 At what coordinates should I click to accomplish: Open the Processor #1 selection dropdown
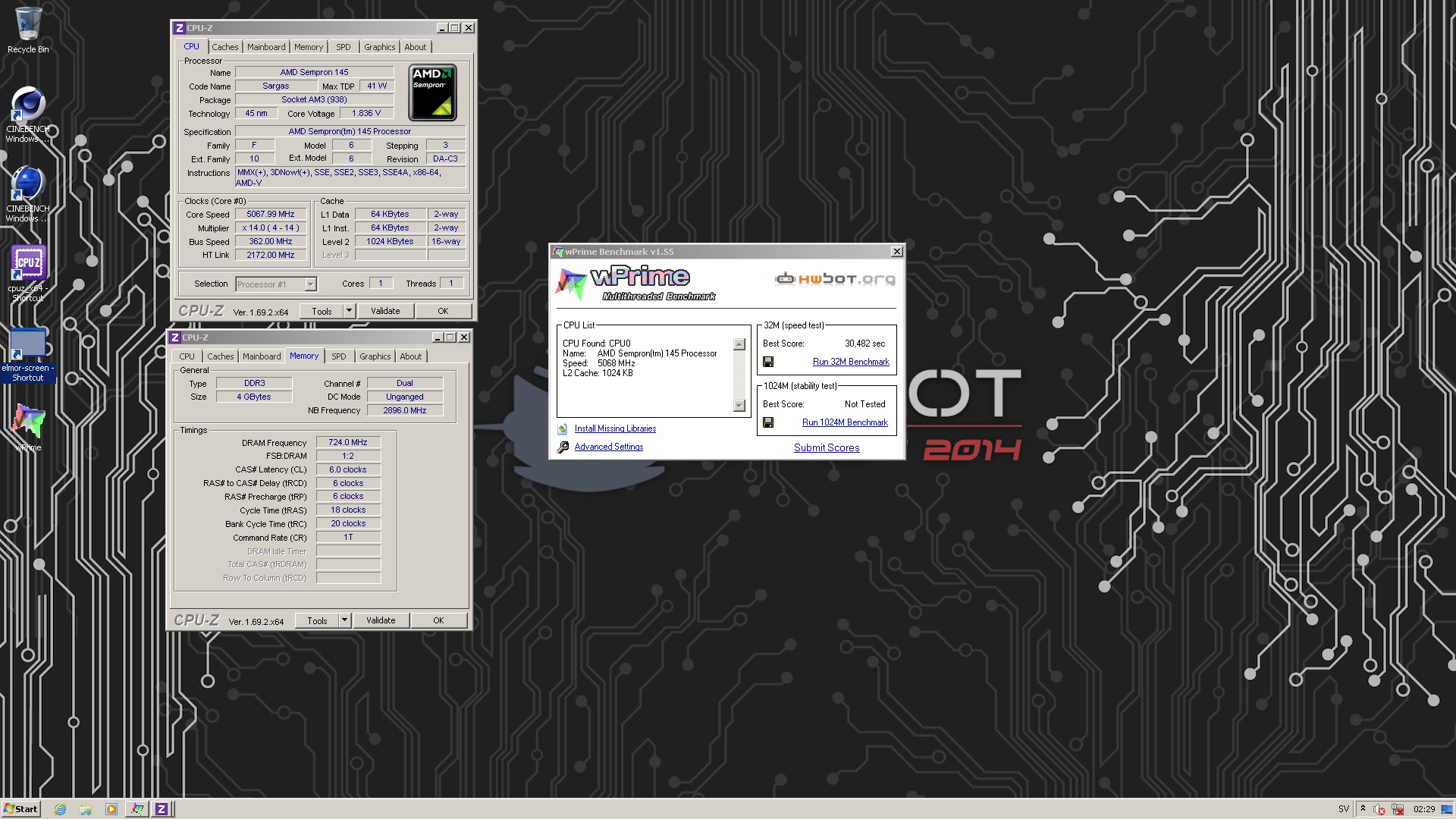click(310, 284)
